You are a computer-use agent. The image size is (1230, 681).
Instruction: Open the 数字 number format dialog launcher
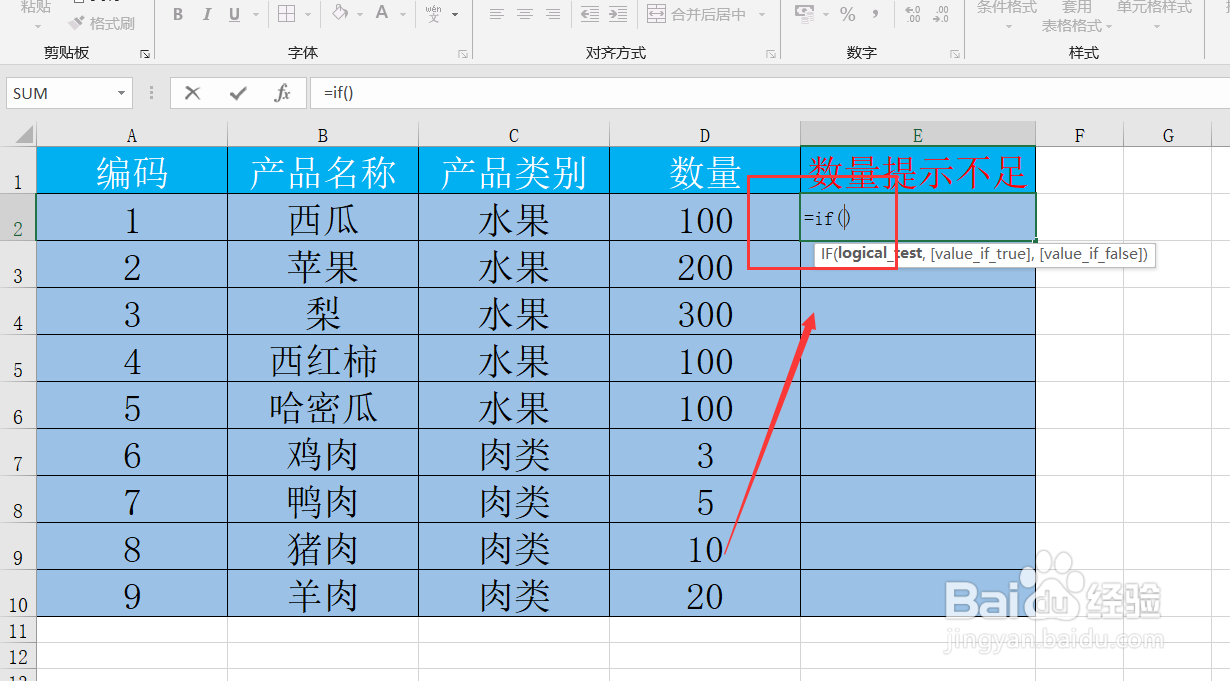[954, 54]
